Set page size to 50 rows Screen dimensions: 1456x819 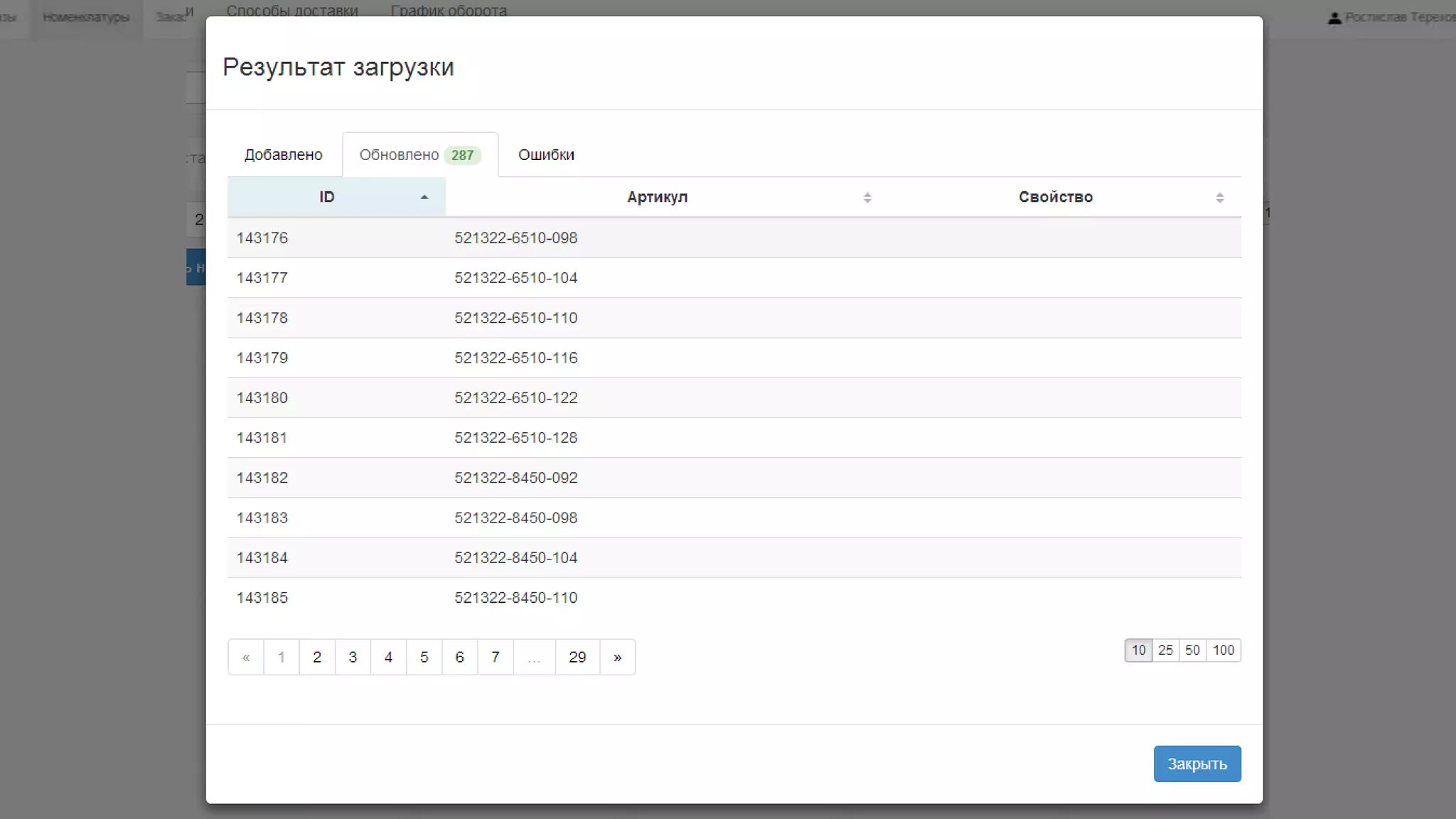1192,650
